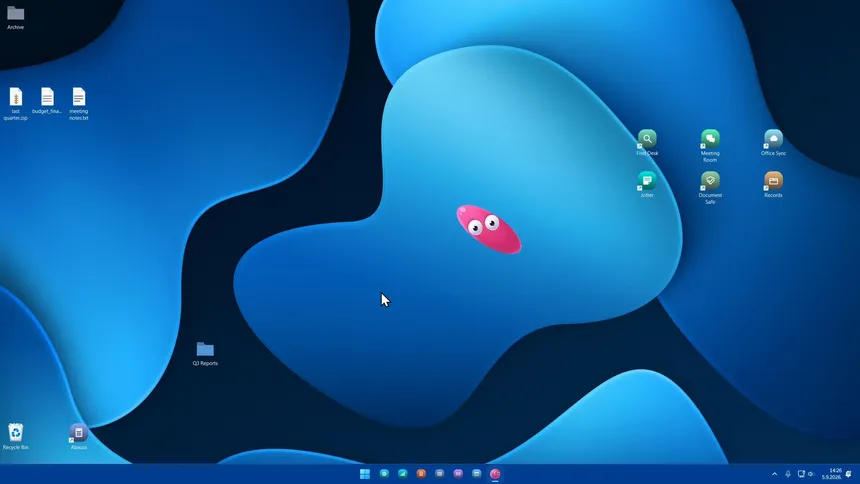Click the teal round taskbar app
The image size is (860, 484).
pos(384,474)
